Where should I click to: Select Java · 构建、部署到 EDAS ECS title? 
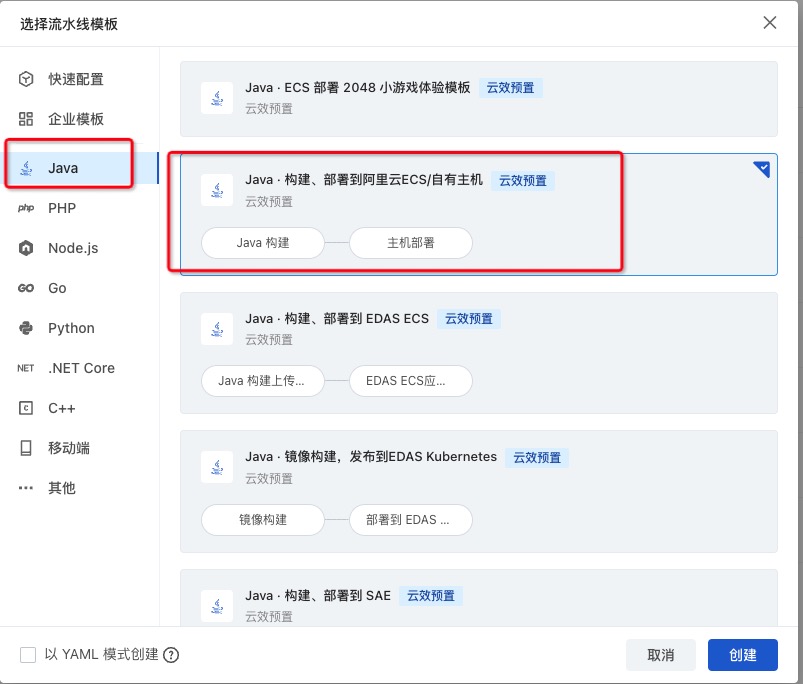click(336, 318)
